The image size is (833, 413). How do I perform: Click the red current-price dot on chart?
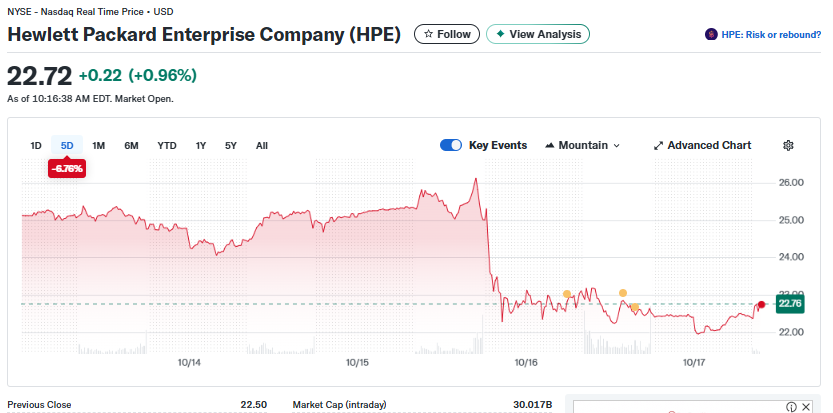[x=761, y=304]
